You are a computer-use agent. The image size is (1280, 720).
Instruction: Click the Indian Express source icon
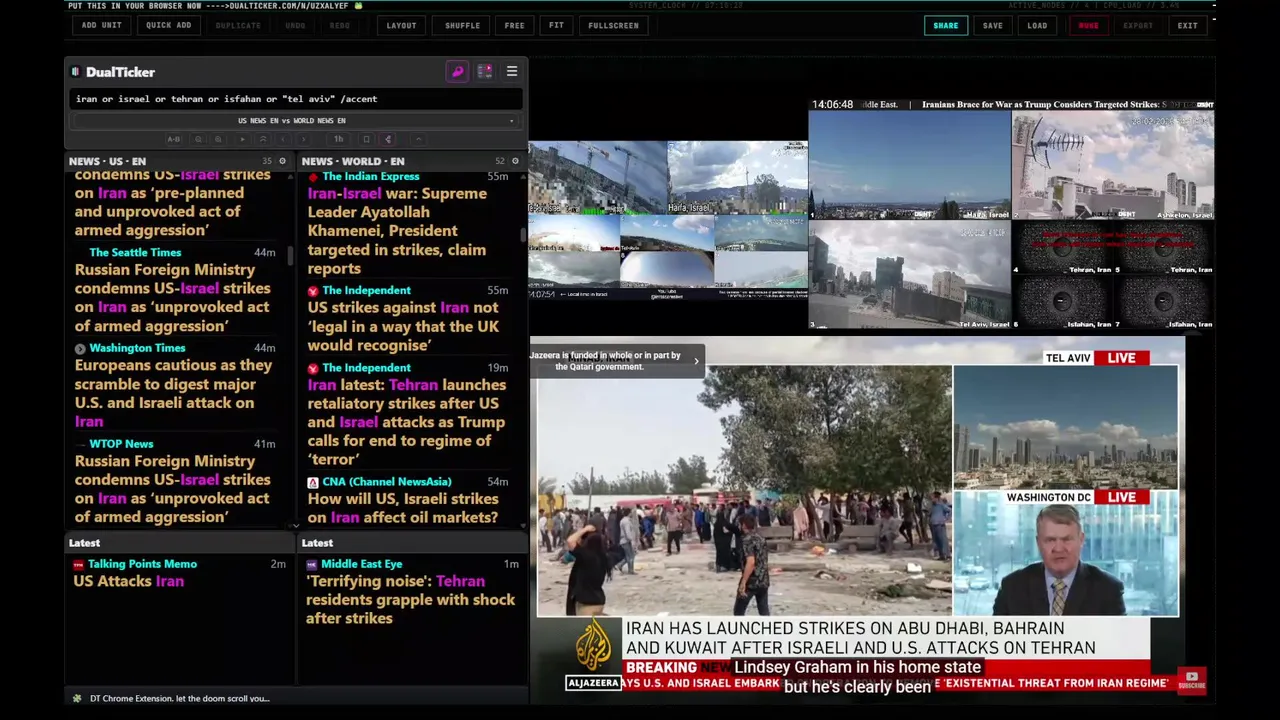[x=313, y=177]
